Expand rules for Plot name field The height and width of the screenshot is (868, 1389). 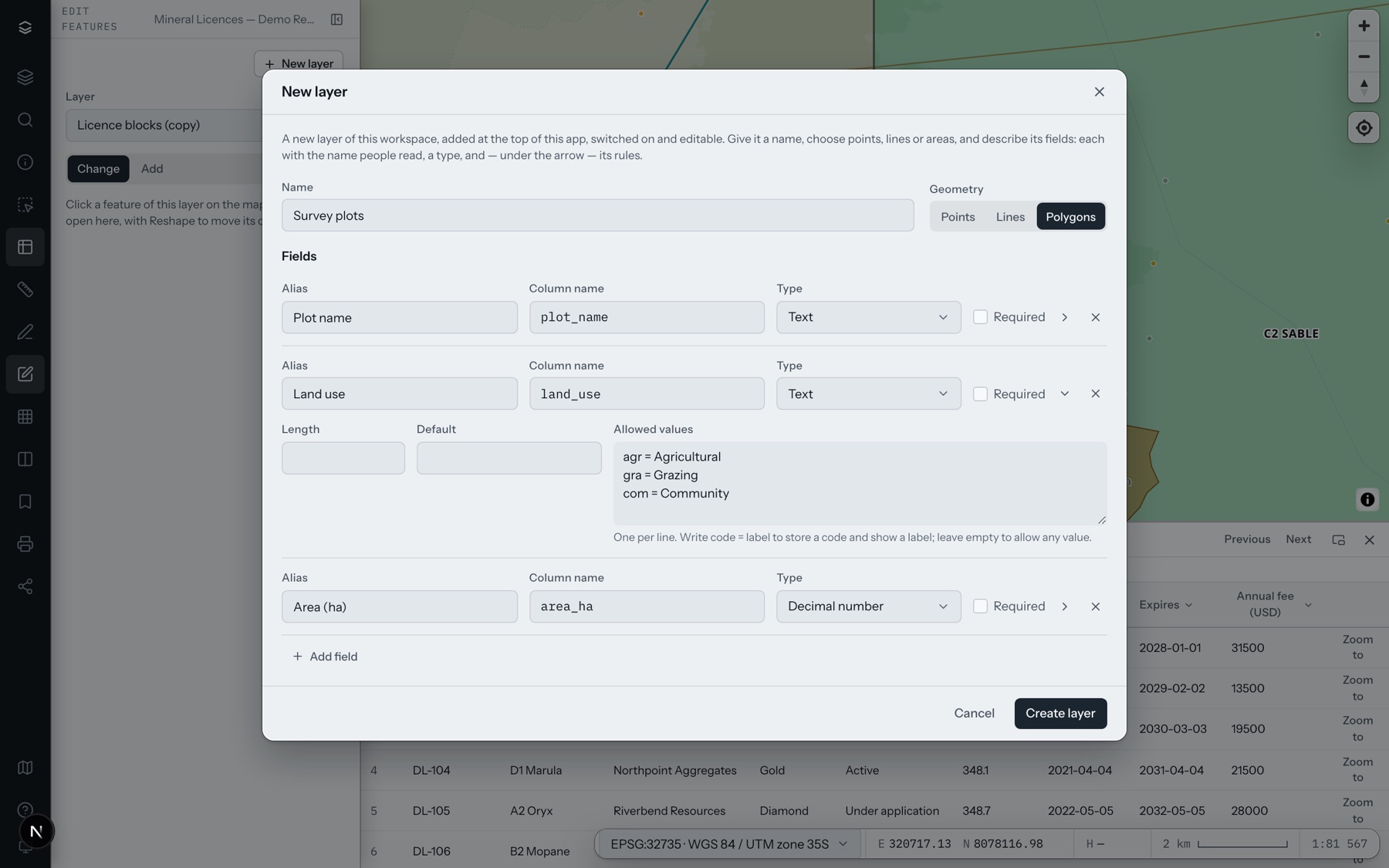1064,317
